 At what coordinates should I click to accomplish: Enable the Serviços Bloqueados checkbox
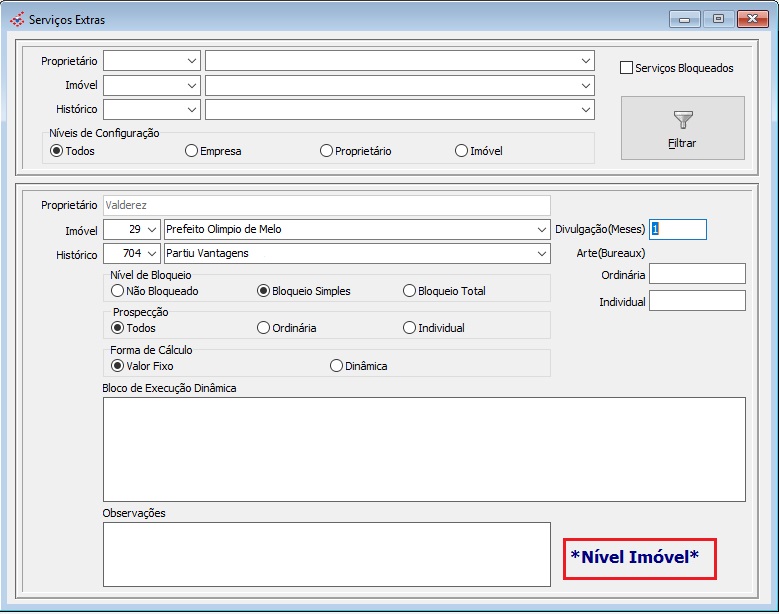point(627,68)
